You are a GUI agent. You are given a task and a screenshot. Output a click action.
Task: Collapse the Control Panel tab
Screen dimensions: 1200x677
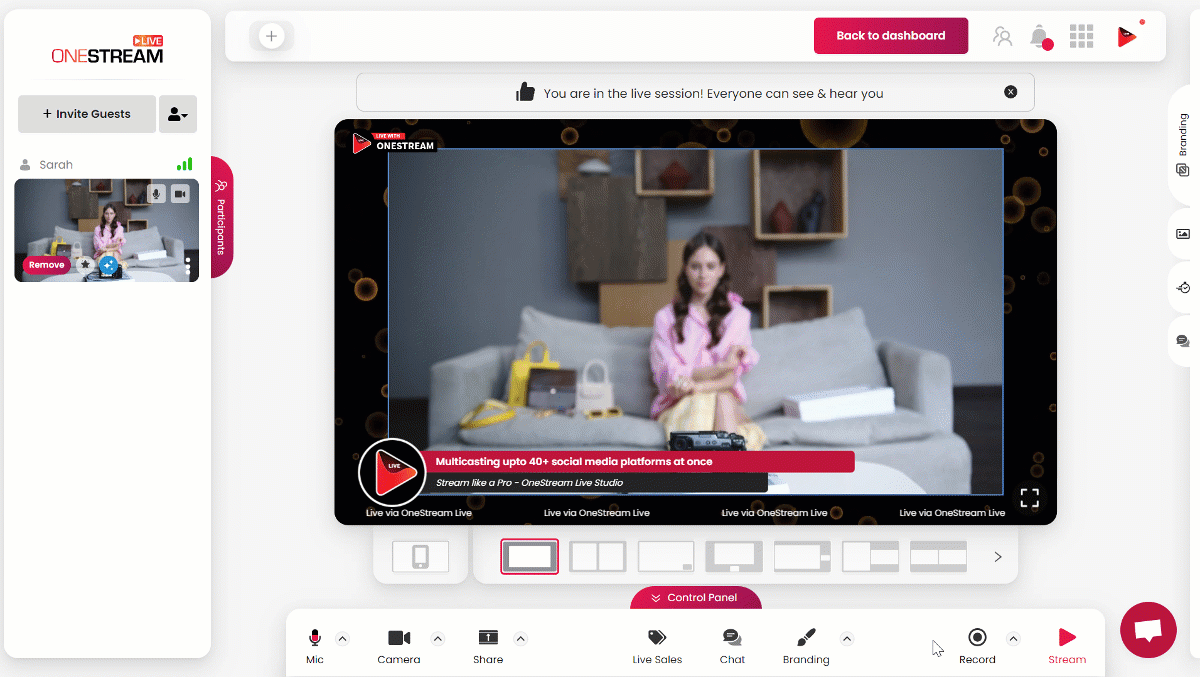[695, 598]
